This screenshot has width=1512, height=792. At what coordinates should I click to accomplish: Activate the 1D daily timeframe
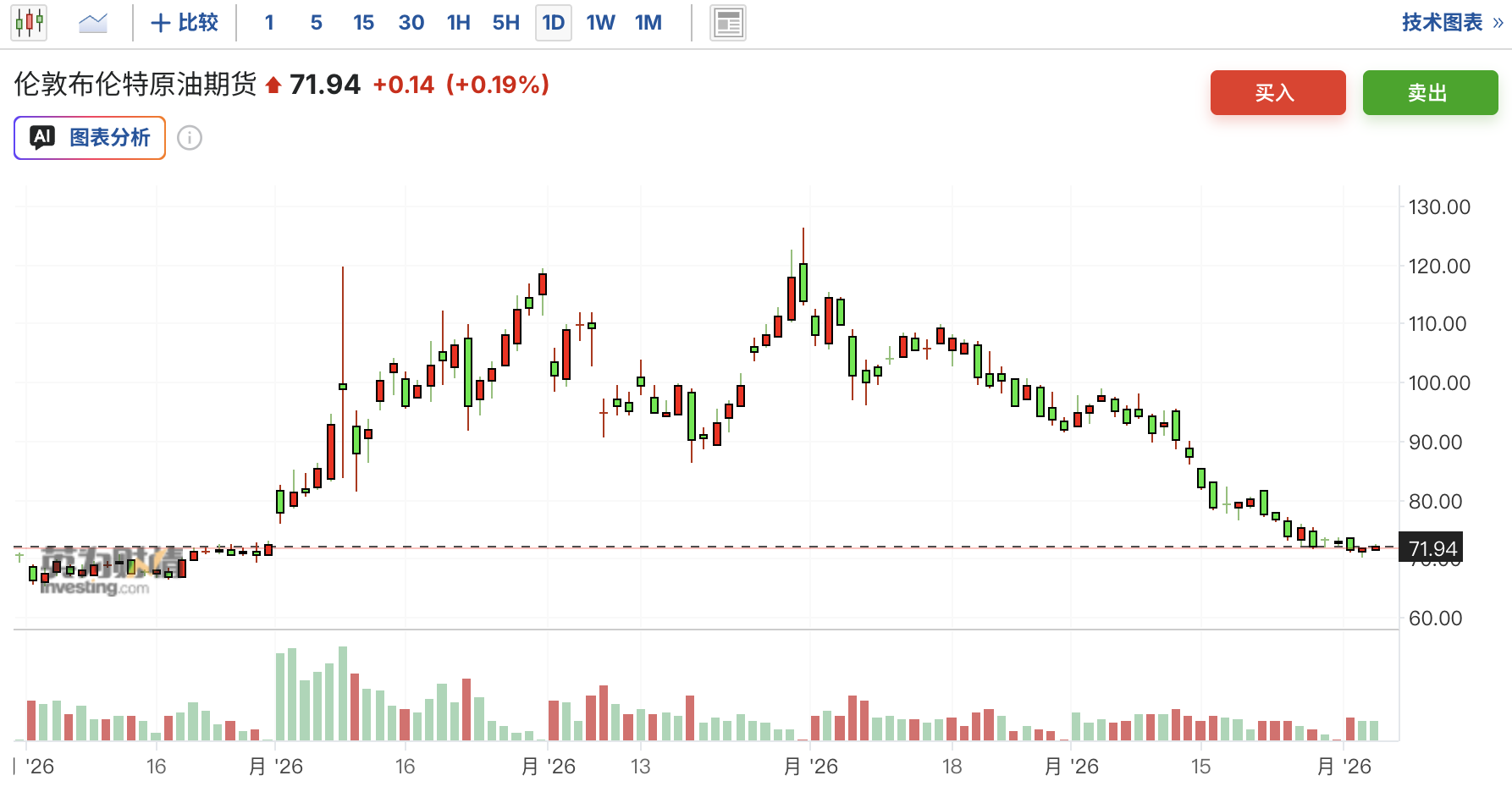point(554,23)
